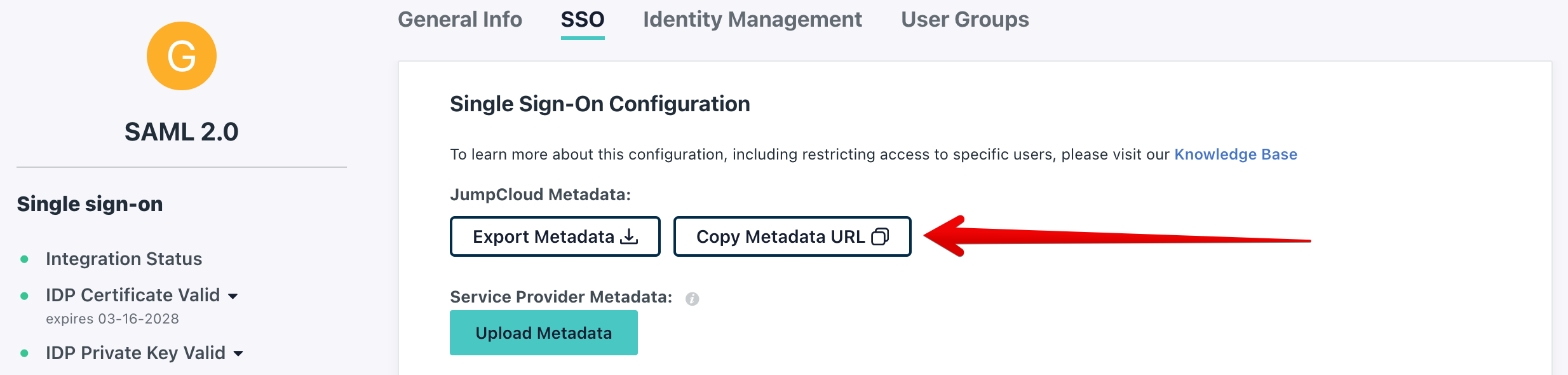Image resolution: width=1568 pixels, height=375 pixels.
Task: Click the Copy Metadata URL button
Action: pos(792,236)
